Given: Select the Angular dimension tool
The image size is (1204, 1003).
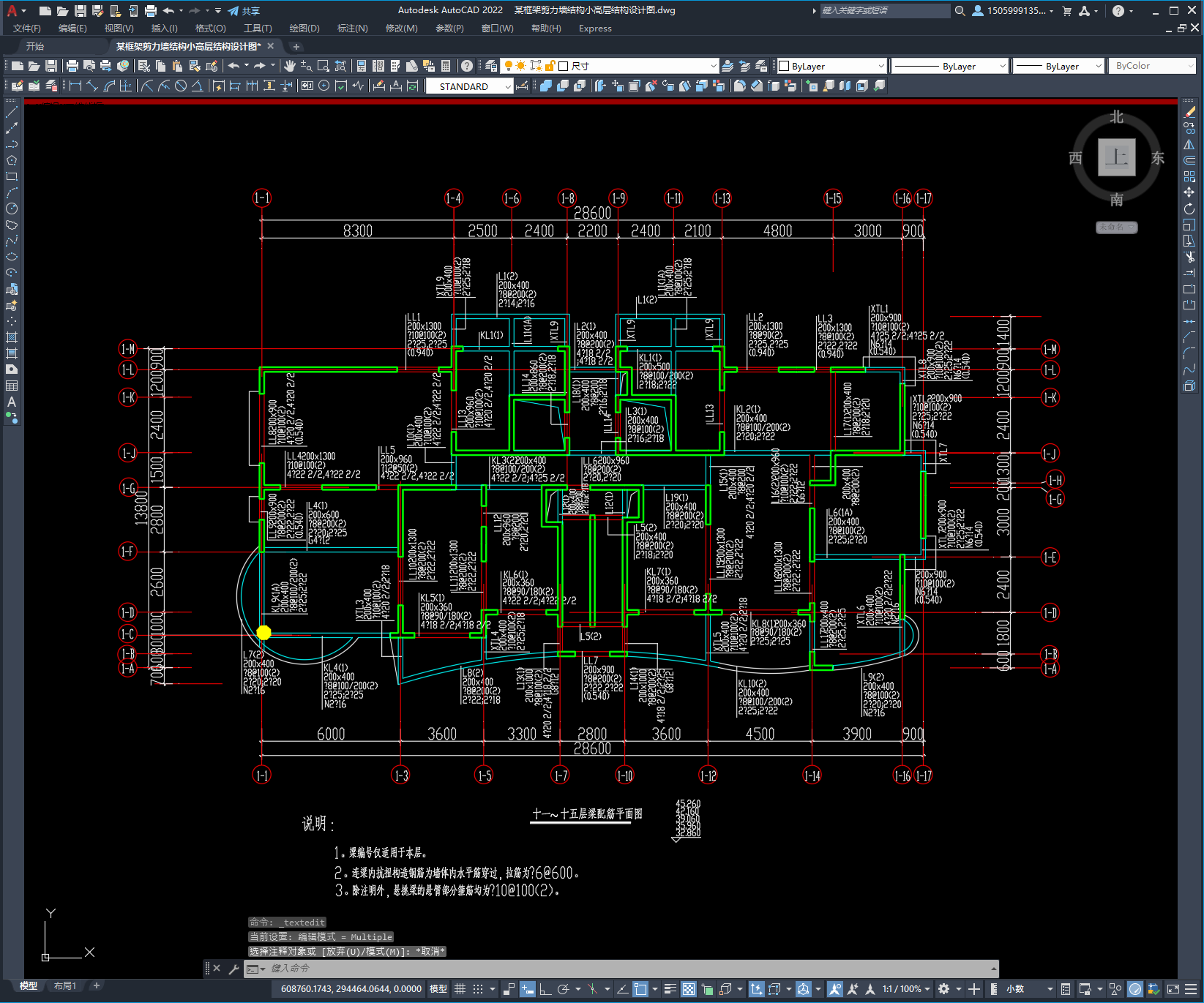Looking at the screenshot, I should tap(197, 86).
